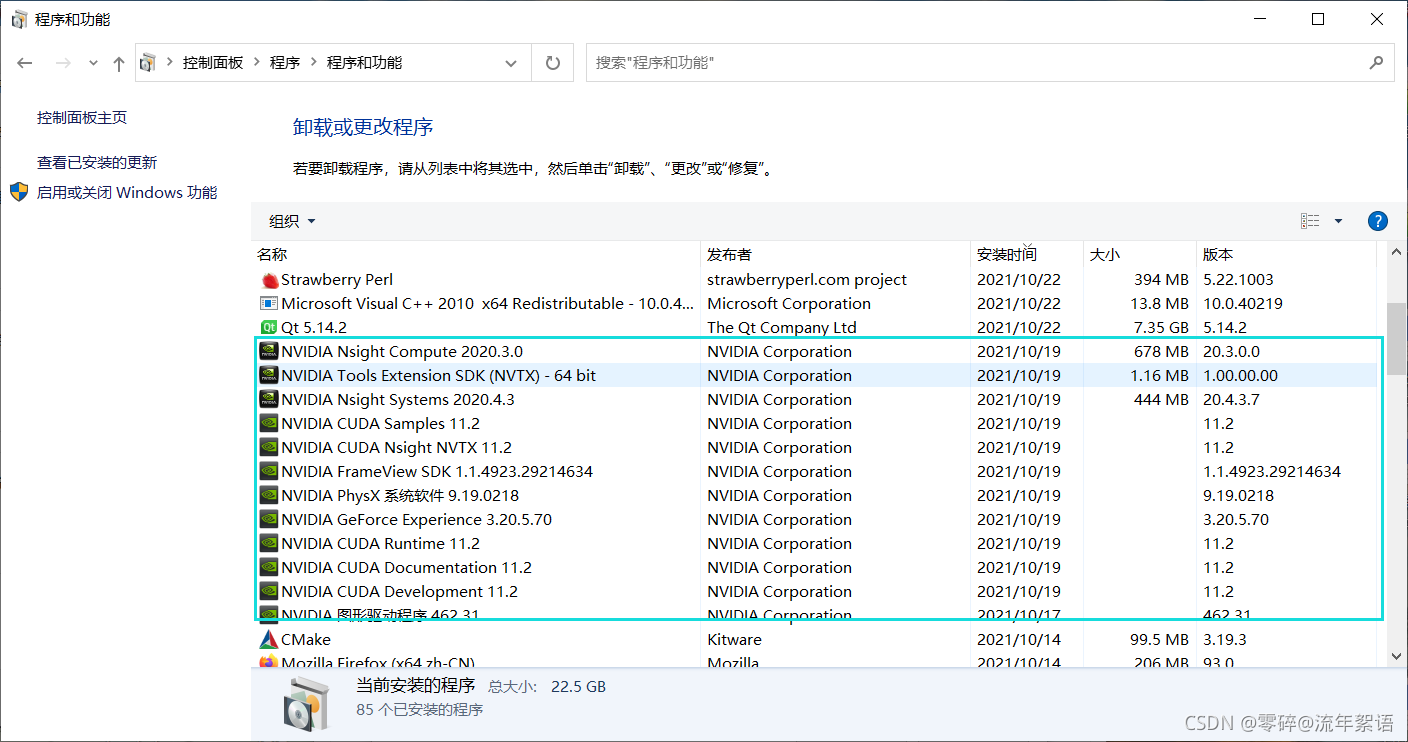
Task: Select the Strawberry Perl entry name
Action: [x=337, y=280]
